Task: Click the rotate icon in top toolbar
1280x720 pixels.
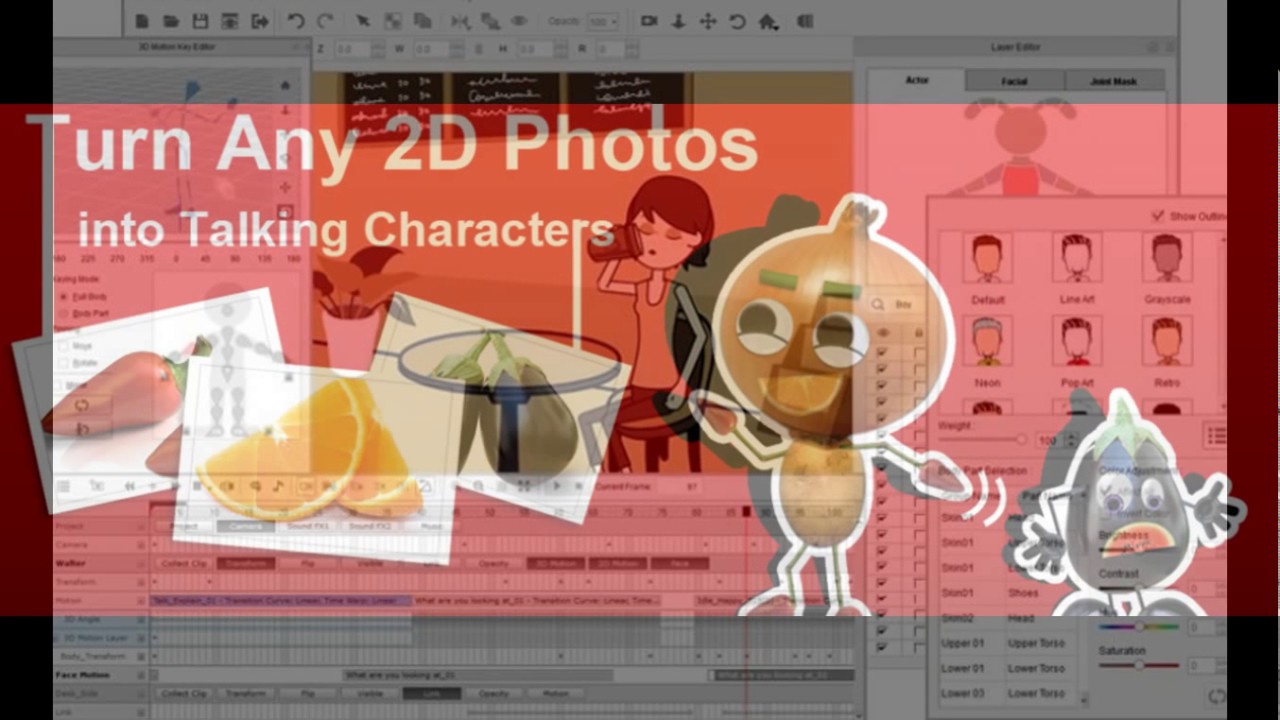Action: click(737, 21)
